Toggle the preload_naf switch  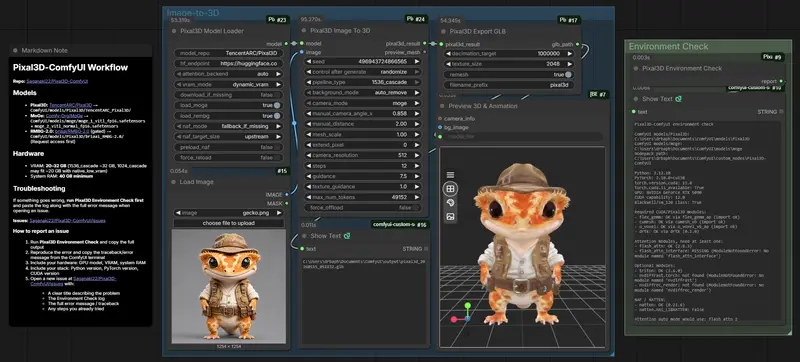click(x=277, y=147)
